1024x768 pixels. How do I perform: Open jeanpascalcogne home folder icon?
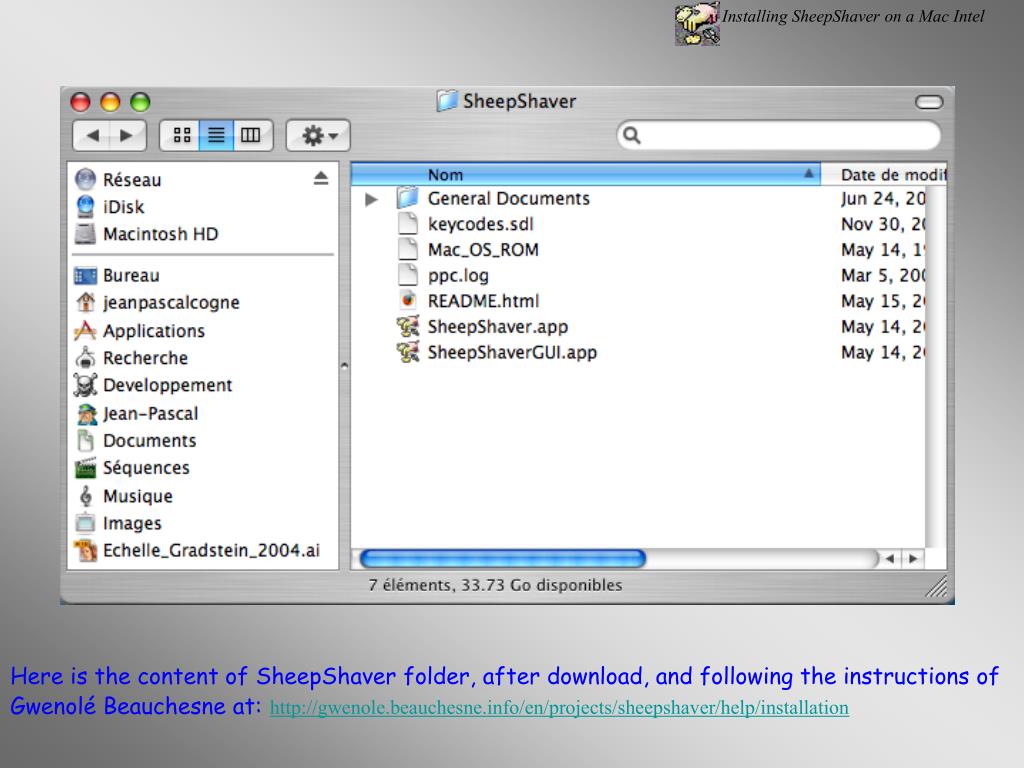coord(85,302)
